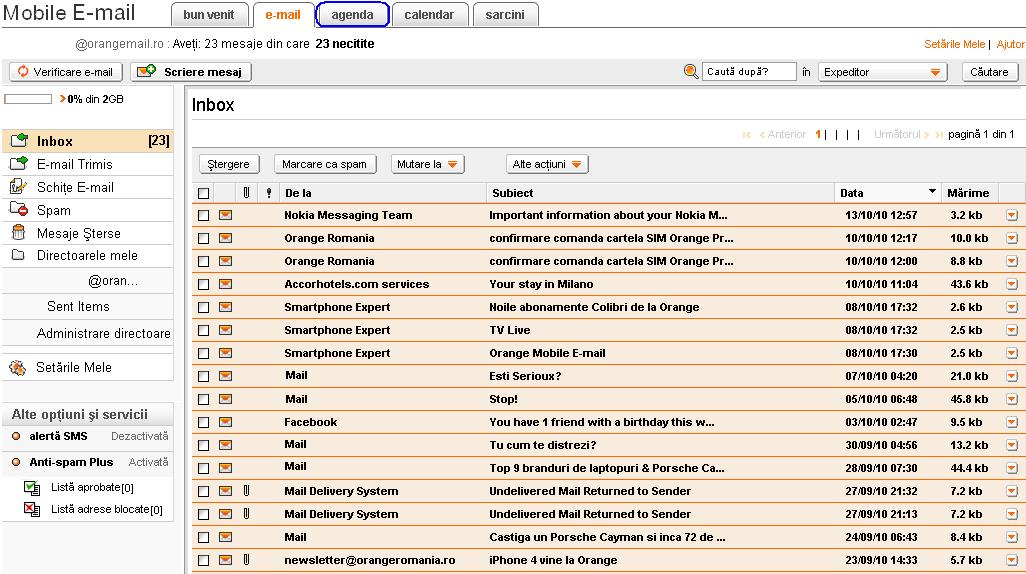This screenshot has width=1026, height=574.
Task: Click the Scriere mesaj button
Action: point(191,72)
